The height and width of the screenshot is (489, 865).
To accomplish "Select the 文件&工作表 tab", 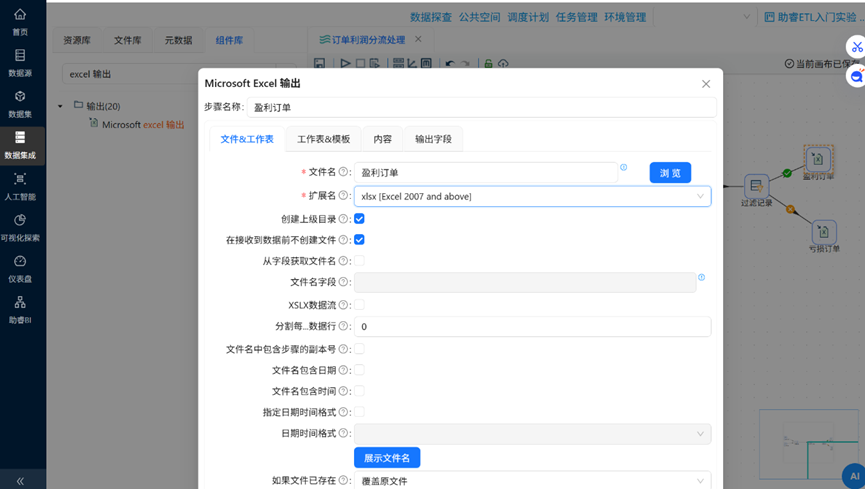I will (247, 139).
